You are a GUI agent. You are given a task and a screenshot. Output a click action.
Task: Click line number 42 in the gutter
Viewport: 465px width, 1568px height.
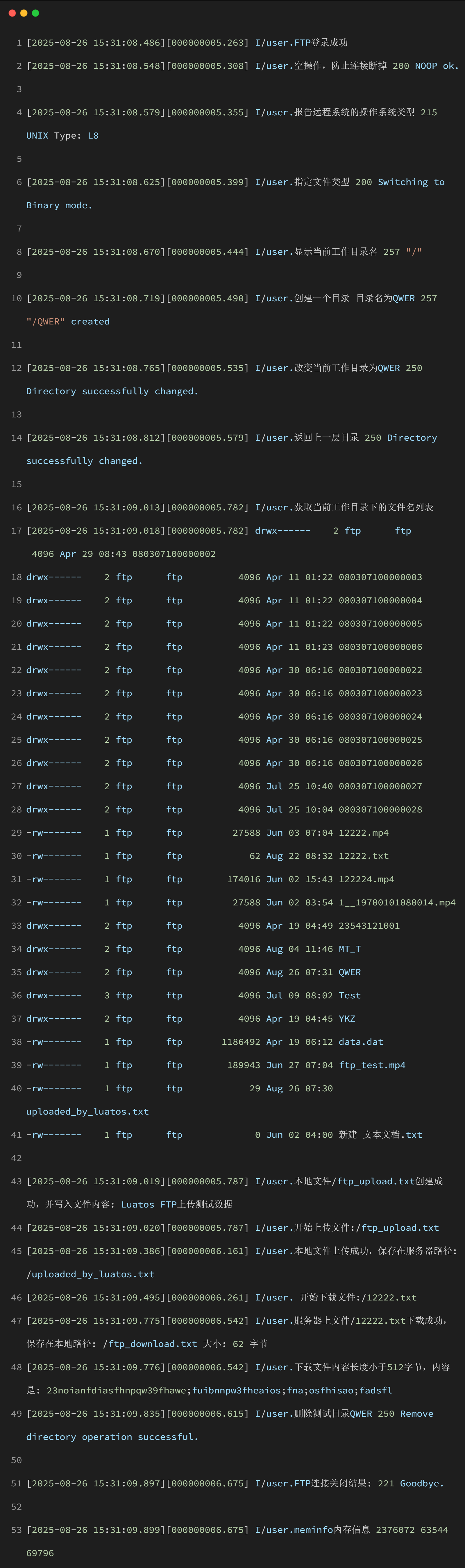[17, 1158]
